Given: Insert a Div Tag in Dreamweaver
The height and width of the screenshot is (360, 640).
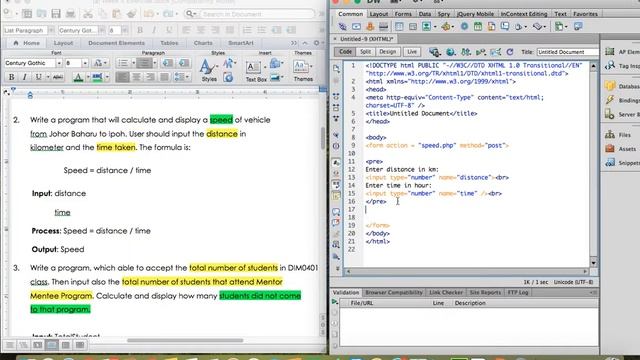Looking at the screenshot, I should [413, 27].
